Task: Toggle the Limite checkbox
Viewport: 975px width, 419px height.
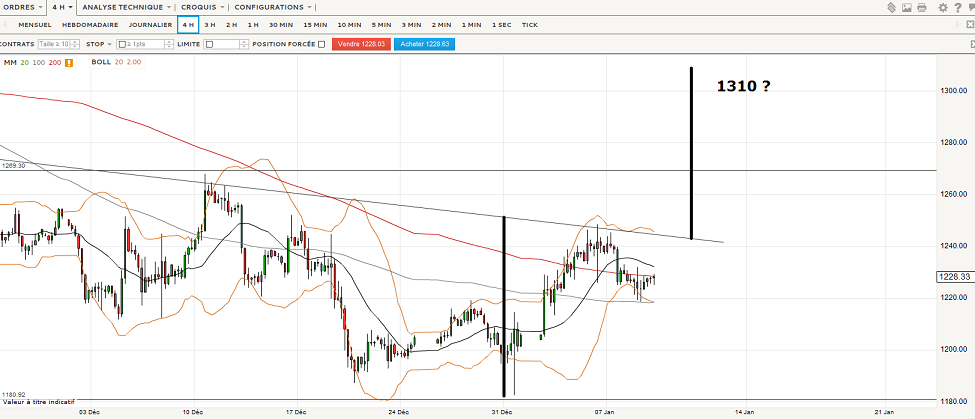Action: 210,44
